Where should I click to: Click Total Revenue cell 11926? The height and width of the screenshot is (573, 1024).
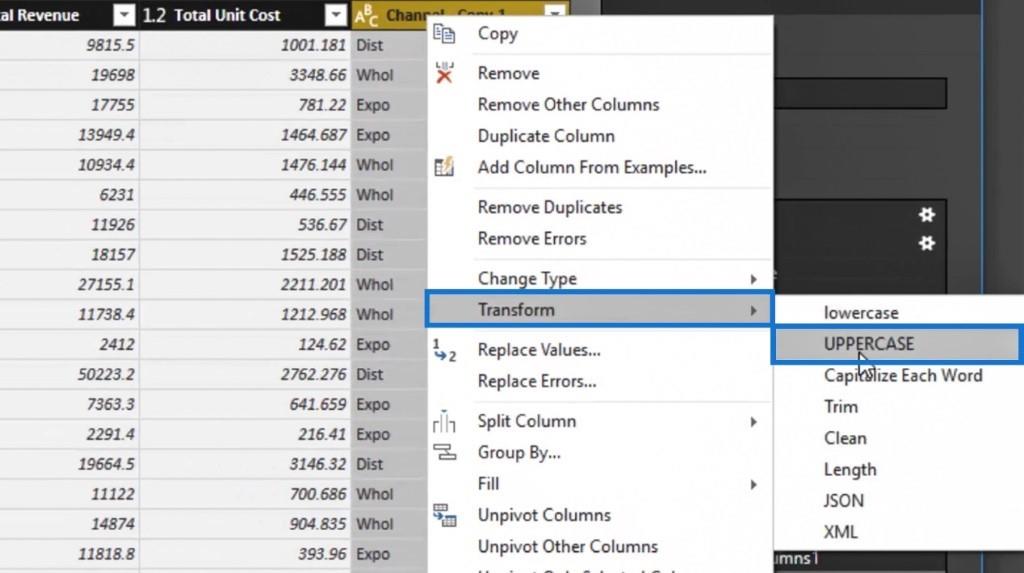coord(69,224)
